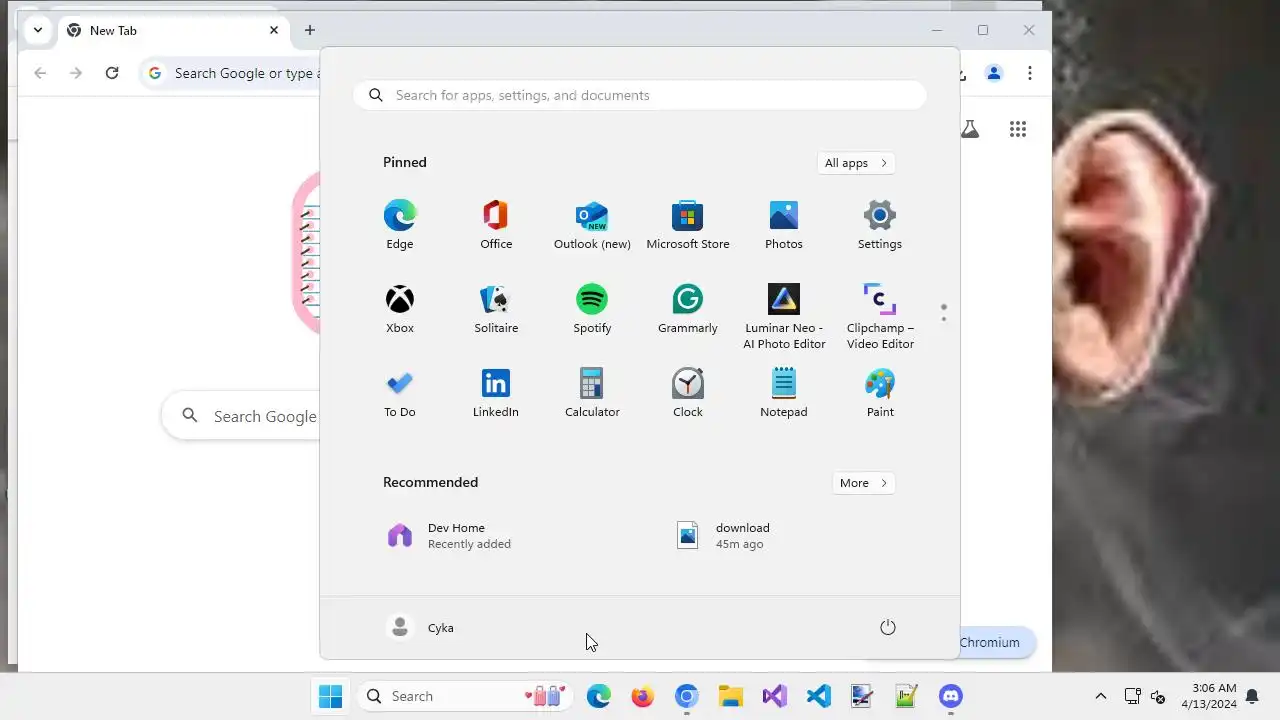Image resolution: width=1280 pixels, height=720 pixels.
Task: Open Cyka user account menu
Action: point(421,627)
